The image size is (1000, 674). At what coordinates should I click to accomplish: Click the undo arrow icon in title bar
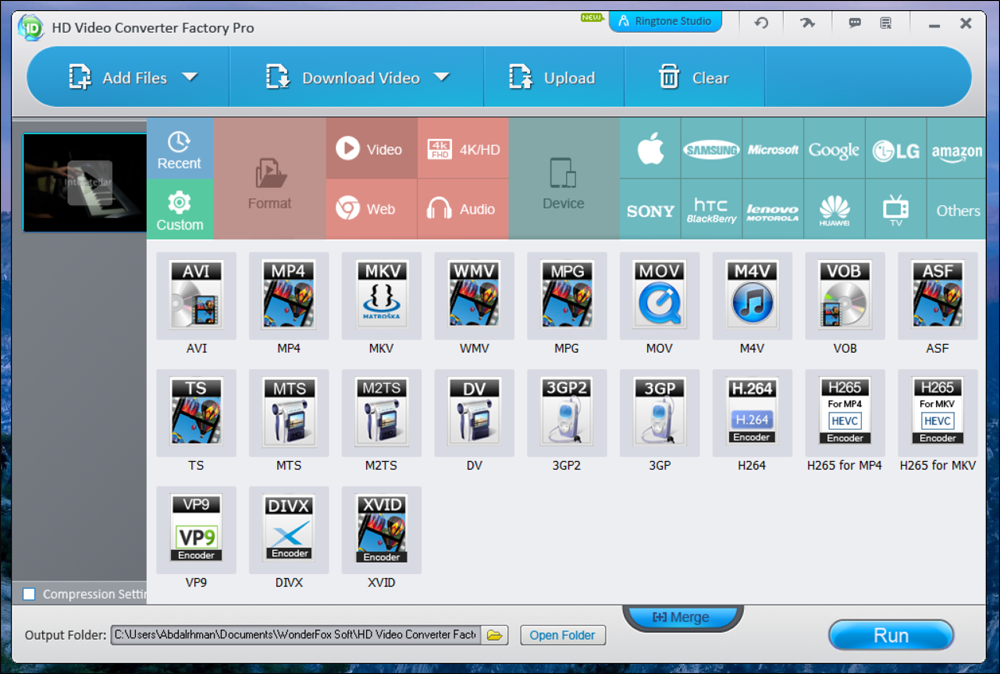[761, 23]
